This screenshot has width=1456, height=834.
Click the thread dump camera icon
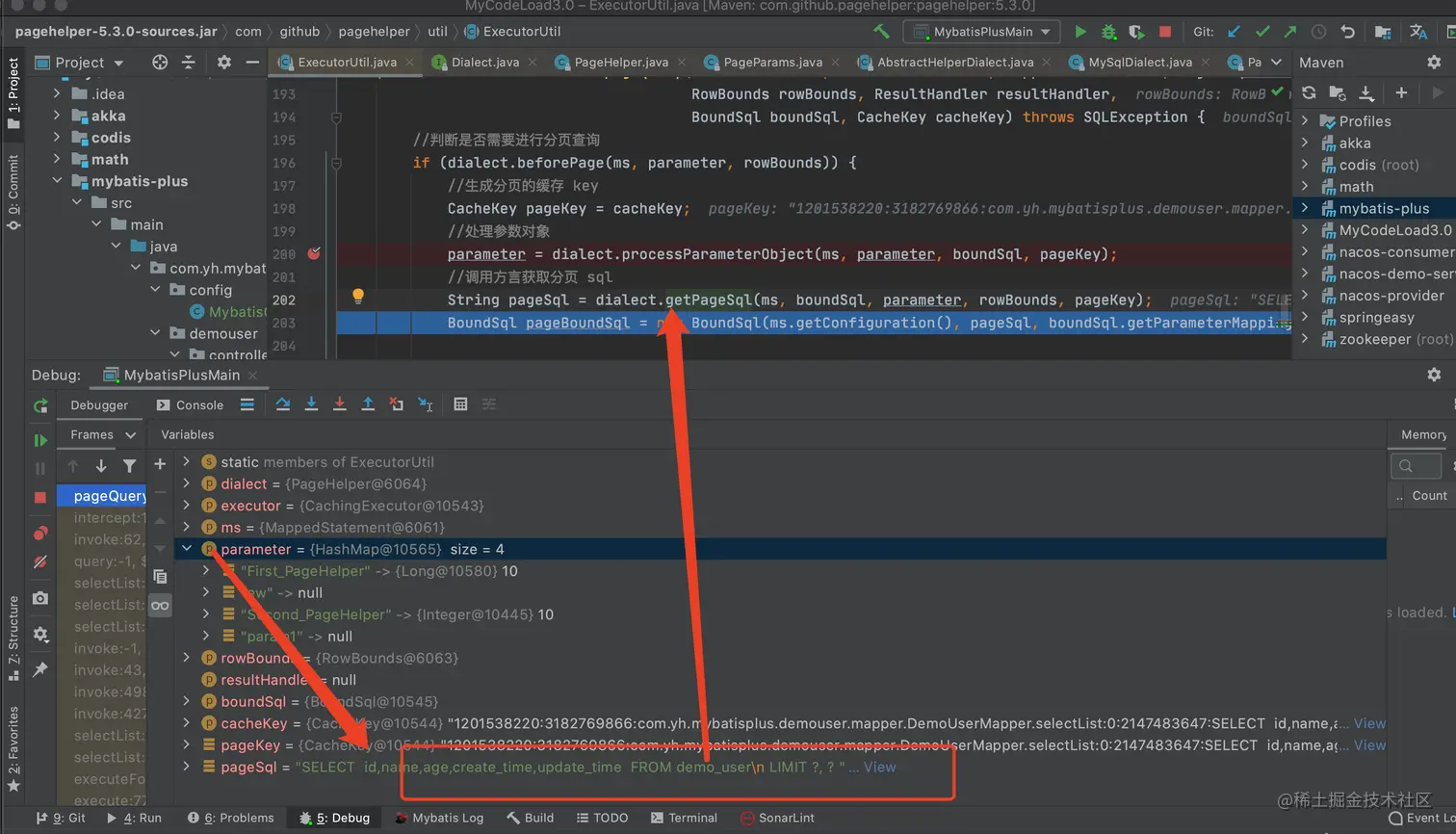click(40, 598)
